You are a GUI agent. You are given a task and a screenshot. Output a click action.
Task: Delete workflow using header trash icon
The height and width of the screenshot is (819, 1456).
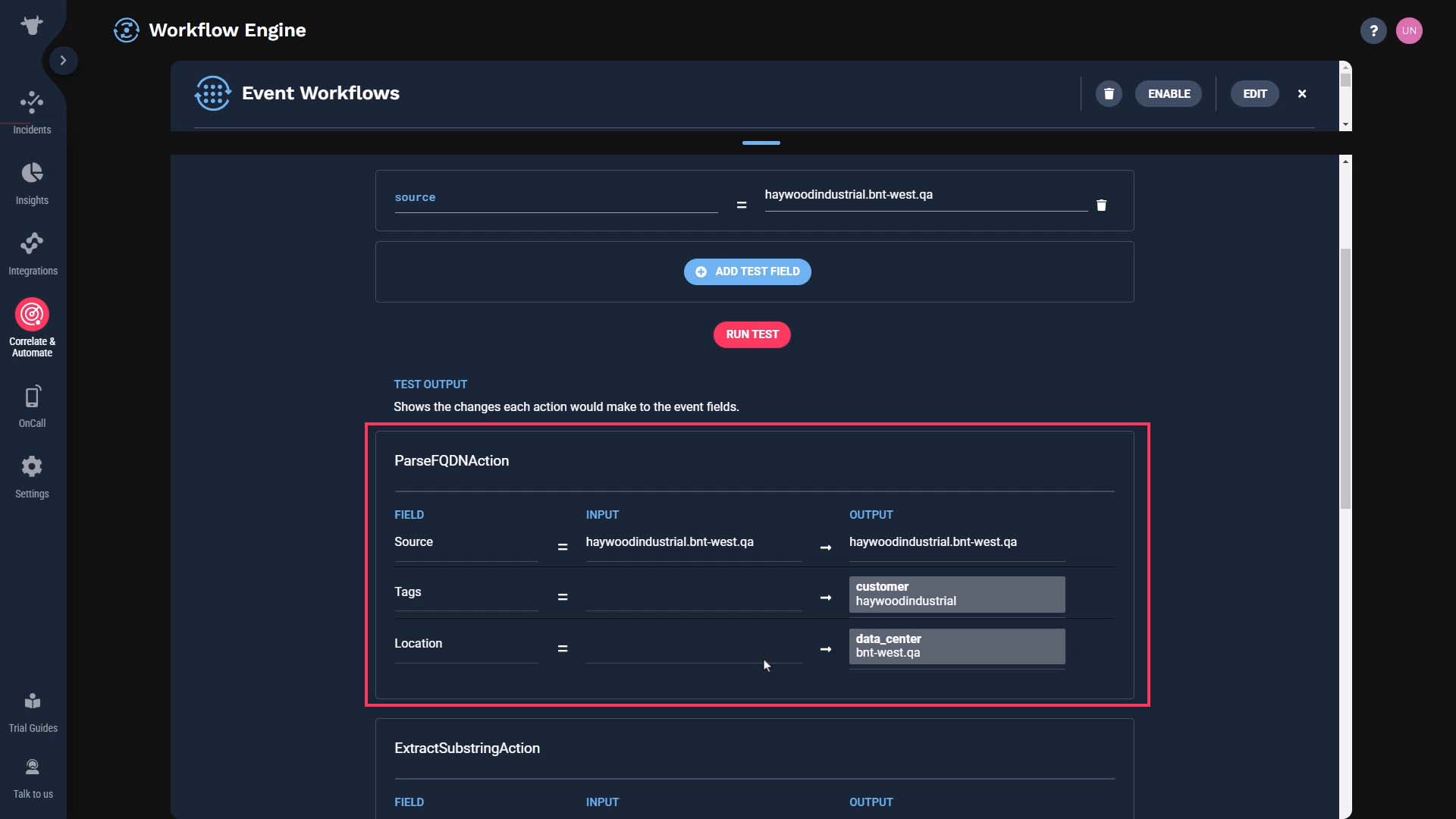[1109, 94]
